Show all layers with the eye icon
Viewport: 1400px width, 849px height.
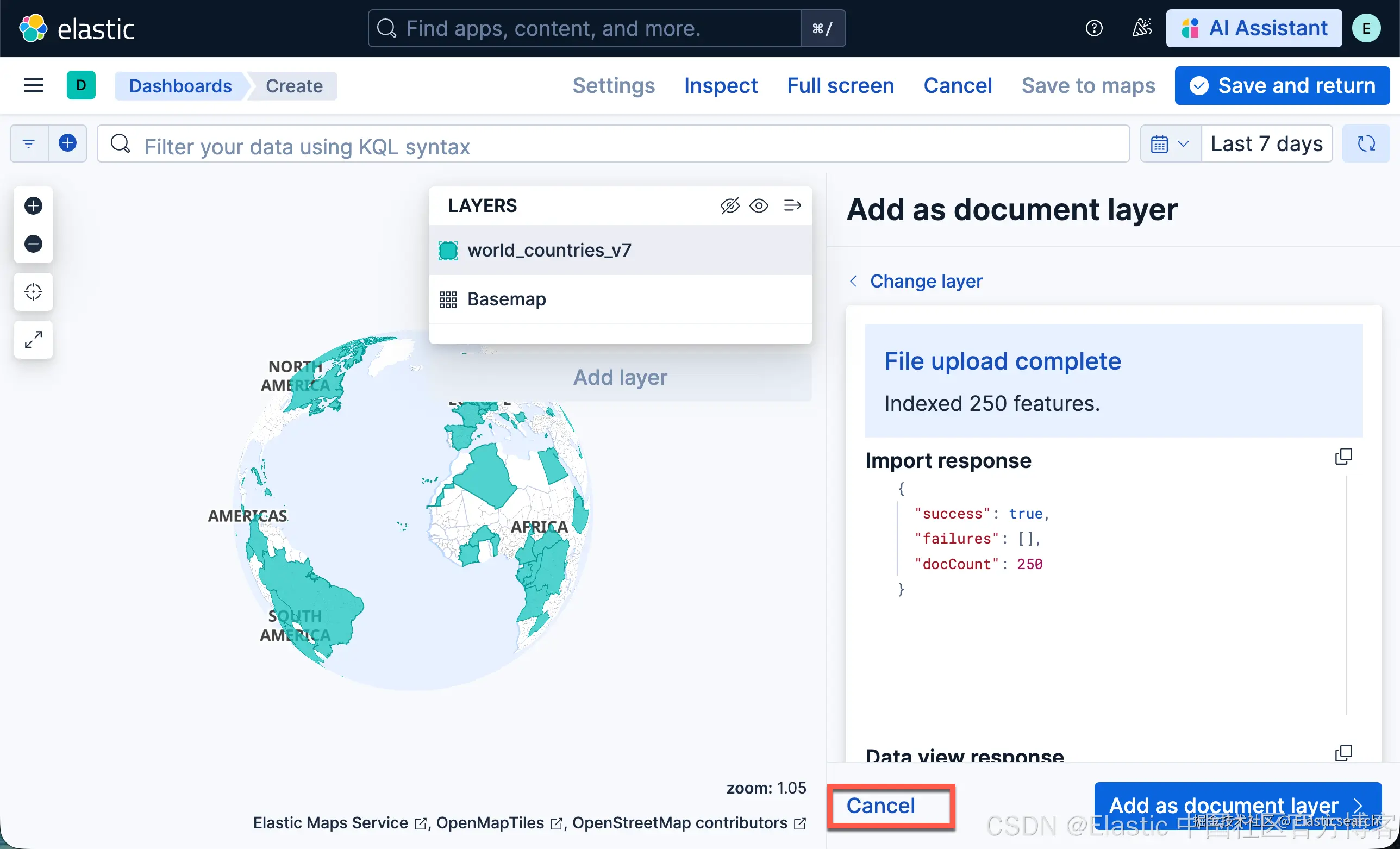point(759,205)
